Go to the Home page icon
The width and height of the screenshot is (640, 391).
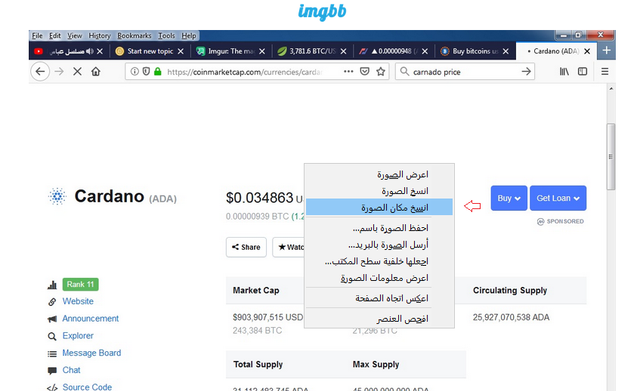click(x=96, y=72)
